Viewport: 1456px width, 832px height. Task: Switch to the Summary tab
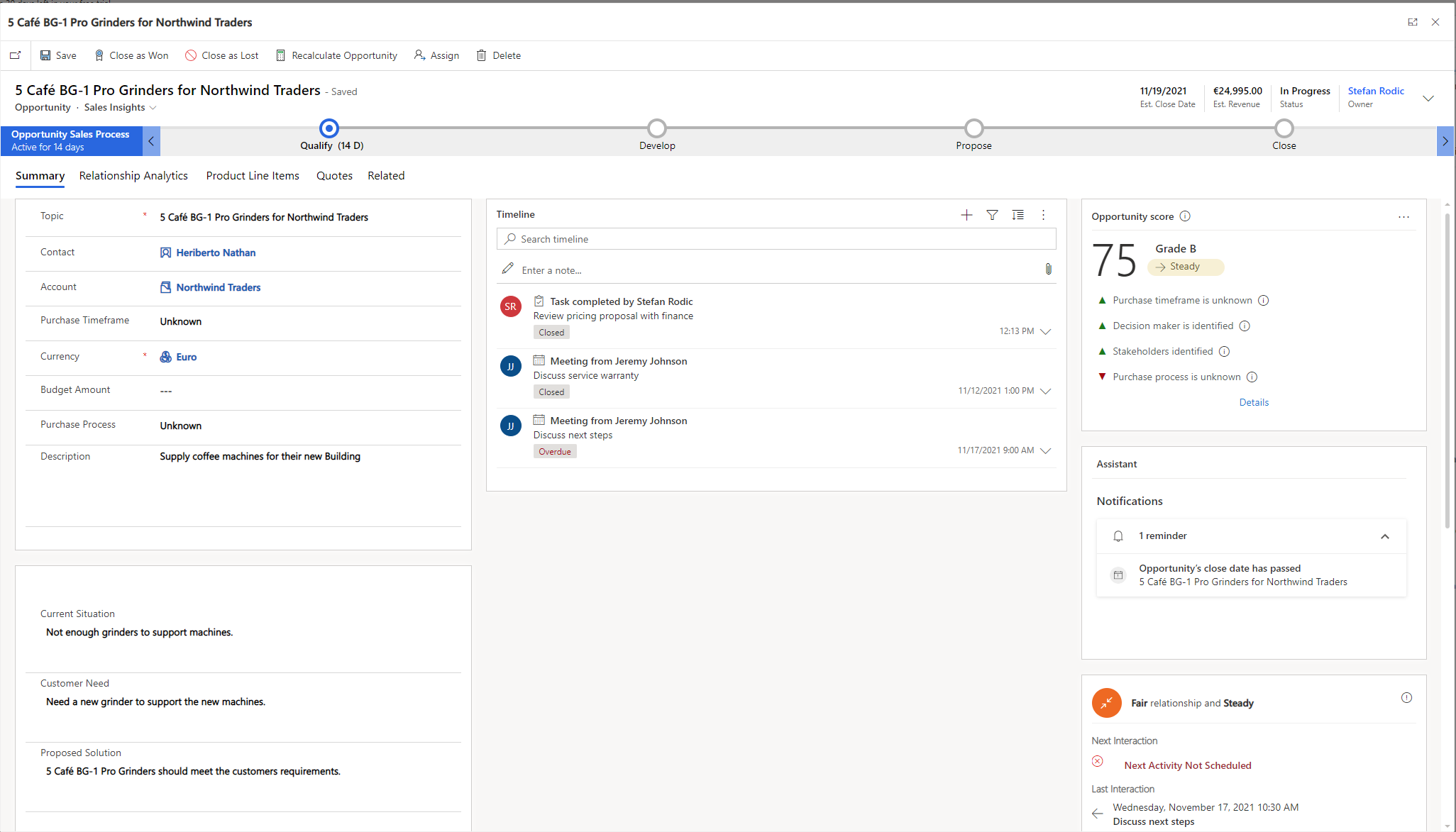(40, 176)
